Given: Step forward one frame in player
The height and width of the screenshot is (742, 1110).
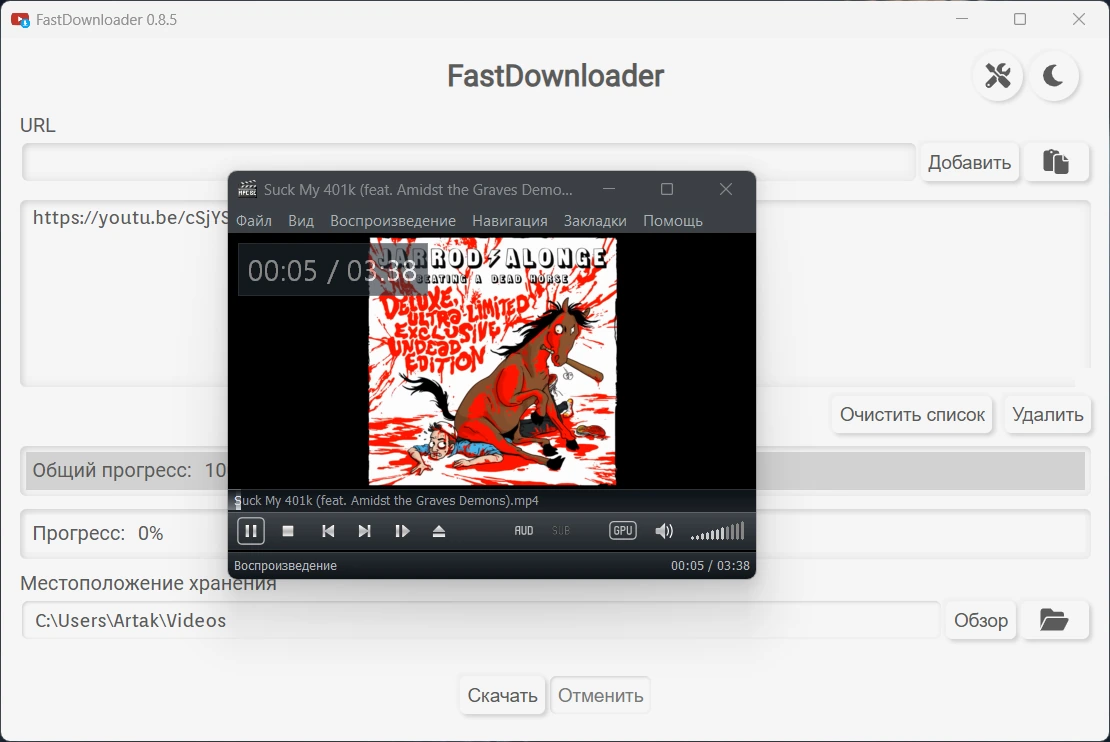Looking at the screenshot, I should click(402, 531).
